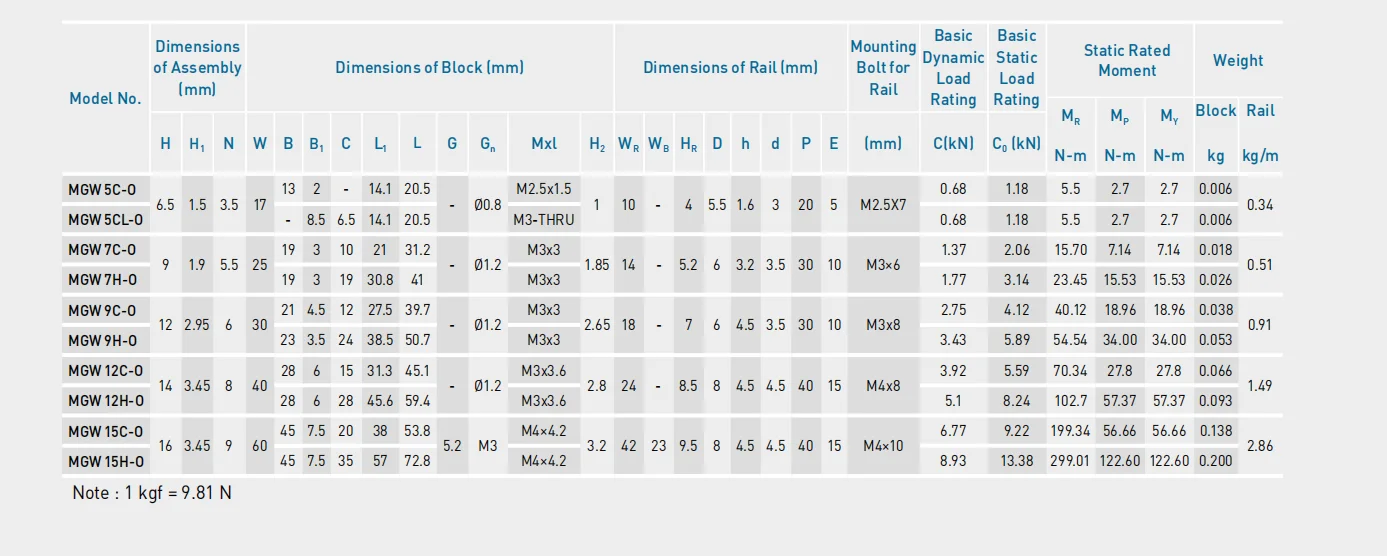Click the Dimensions of Assembly header
1387x556 pixels.
[197, 67]
